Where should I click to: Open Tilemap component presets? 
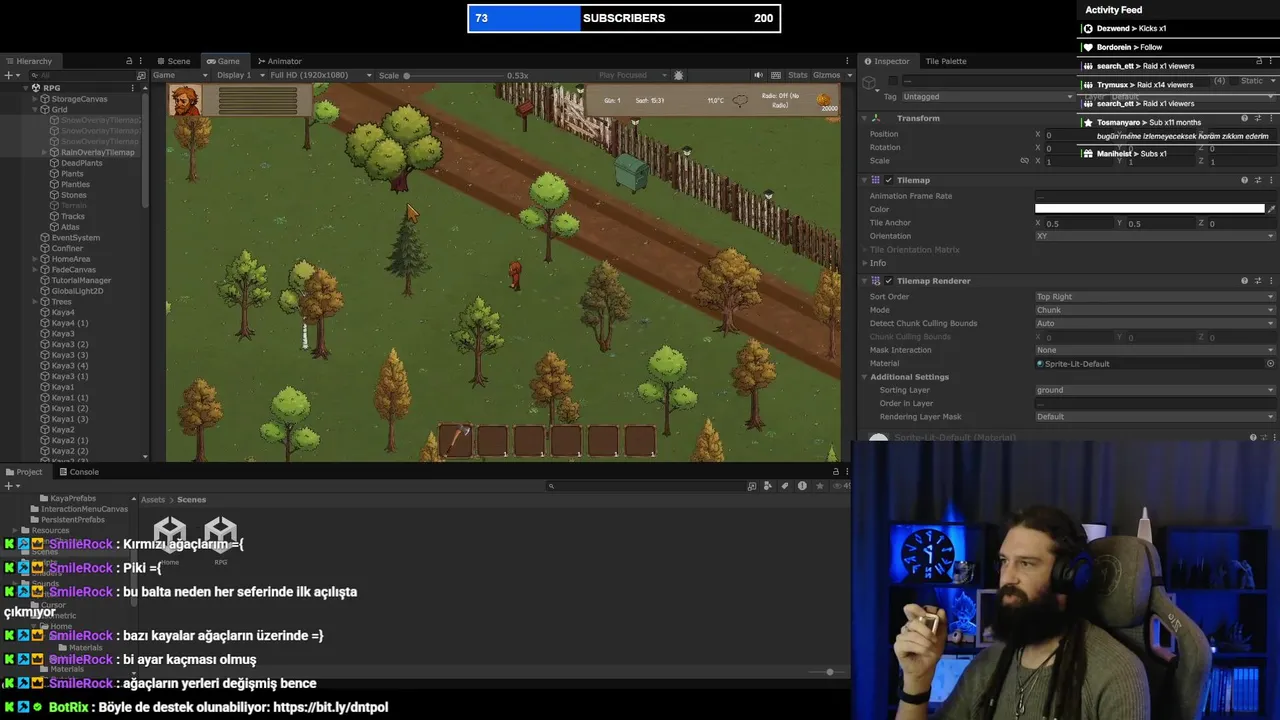pos(1257,180)
